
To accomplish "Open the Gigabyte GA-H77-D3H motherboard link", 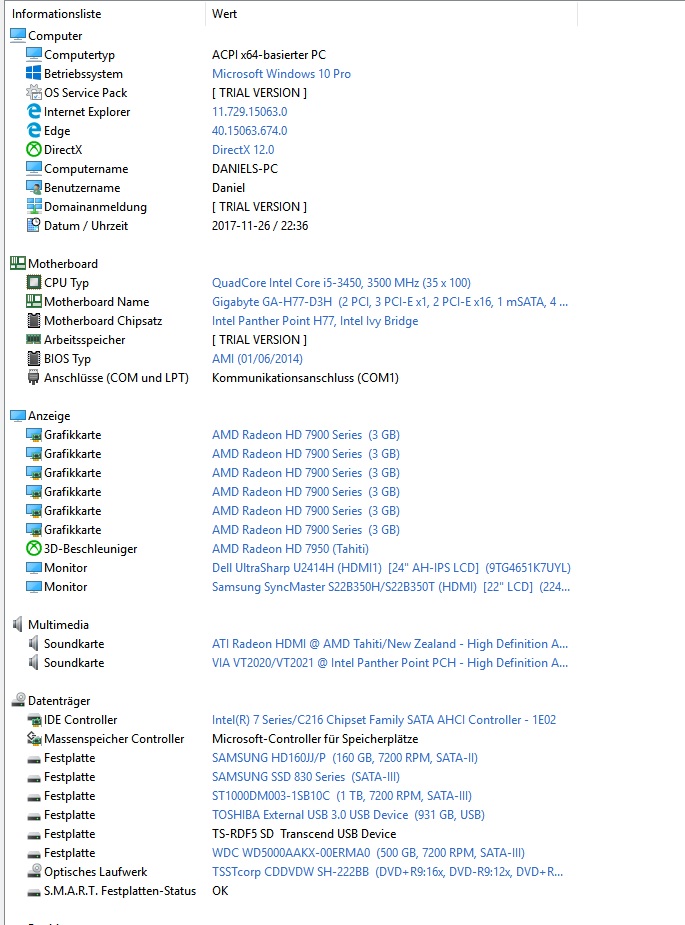I will (389, 301).
